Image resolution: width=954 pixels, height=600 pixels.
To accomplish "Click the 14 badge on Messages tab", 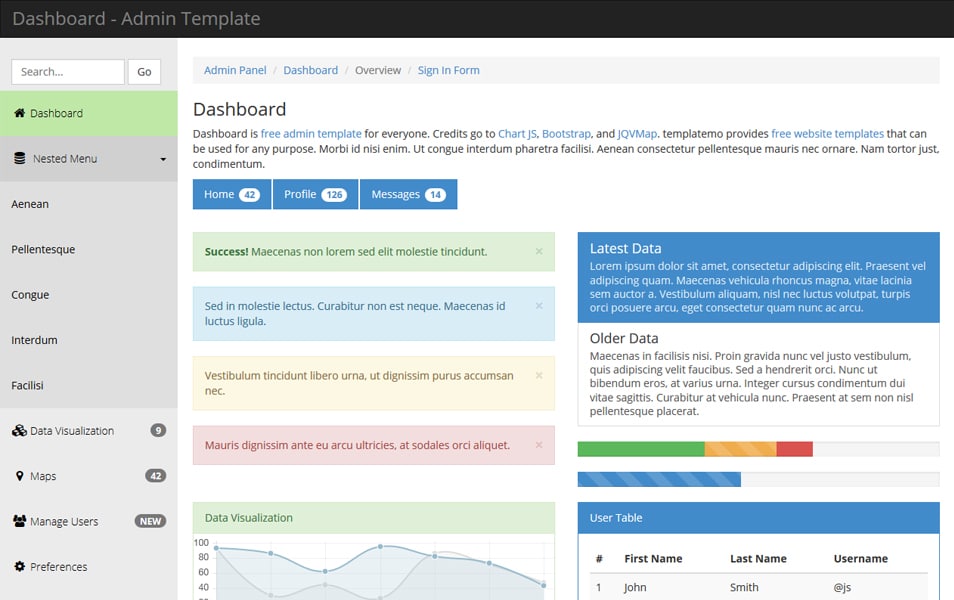I will (x=435, y=195).
